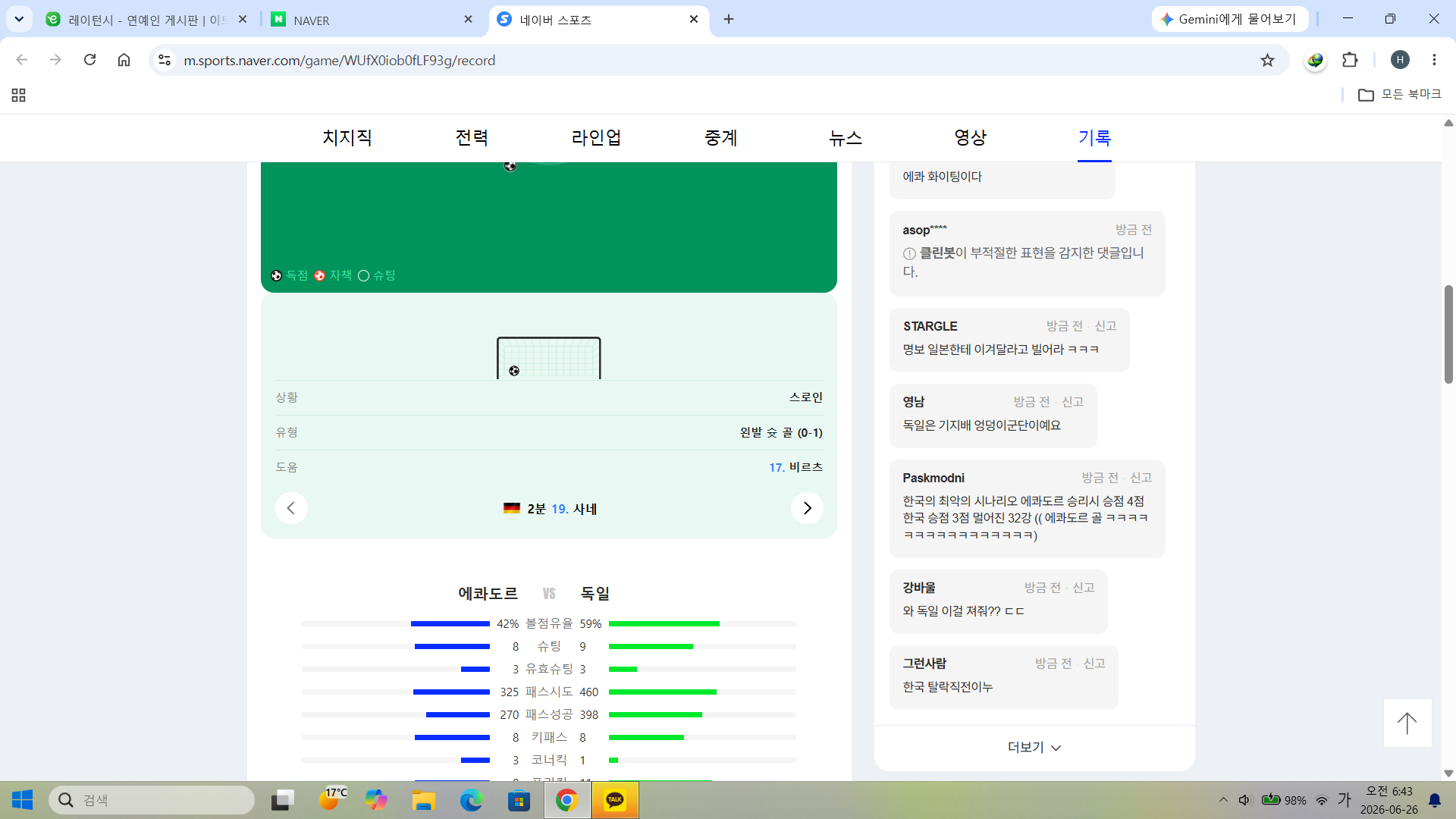Open Chrome profile H avatar
The height and width of the screenshot is (819, 1456).
pyautogui.click(x=1400, y=60)
